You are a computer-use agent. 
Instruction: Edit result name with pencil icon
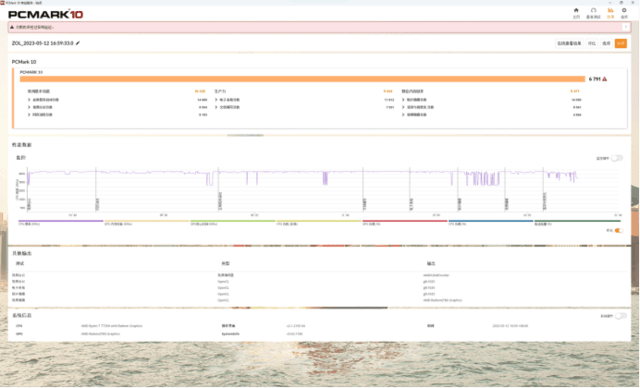78,43
